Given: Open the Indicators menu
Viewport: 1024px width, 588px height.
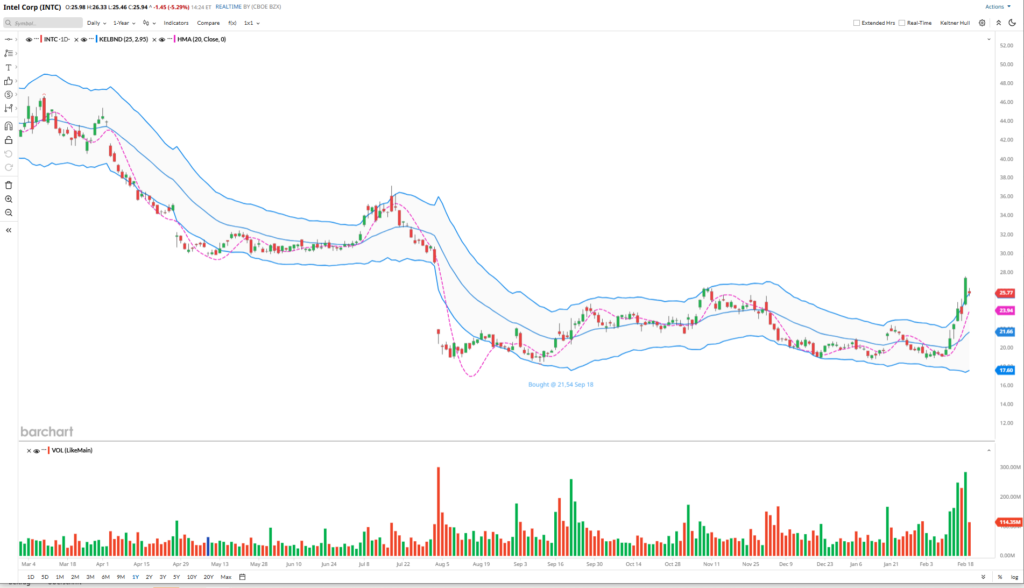Looking at the screenshot, I should point(176,22).
